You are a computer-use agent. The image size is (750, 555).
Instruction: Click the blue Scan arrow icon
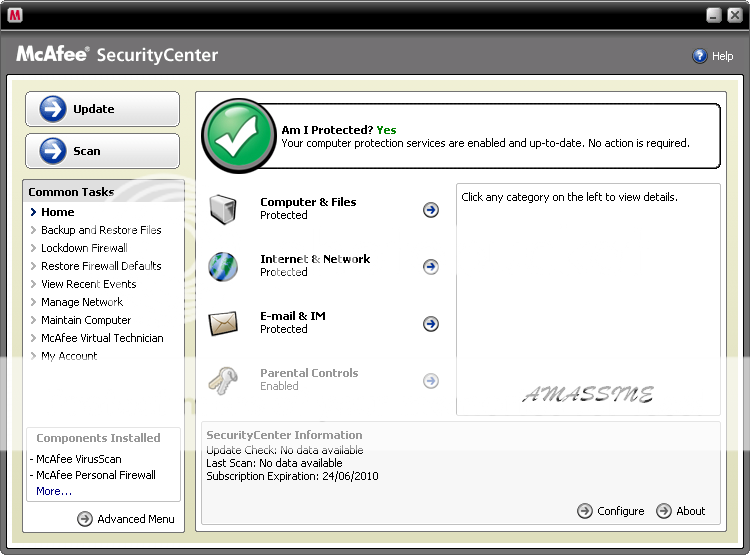pyautogui.click(x=53, y=151)
